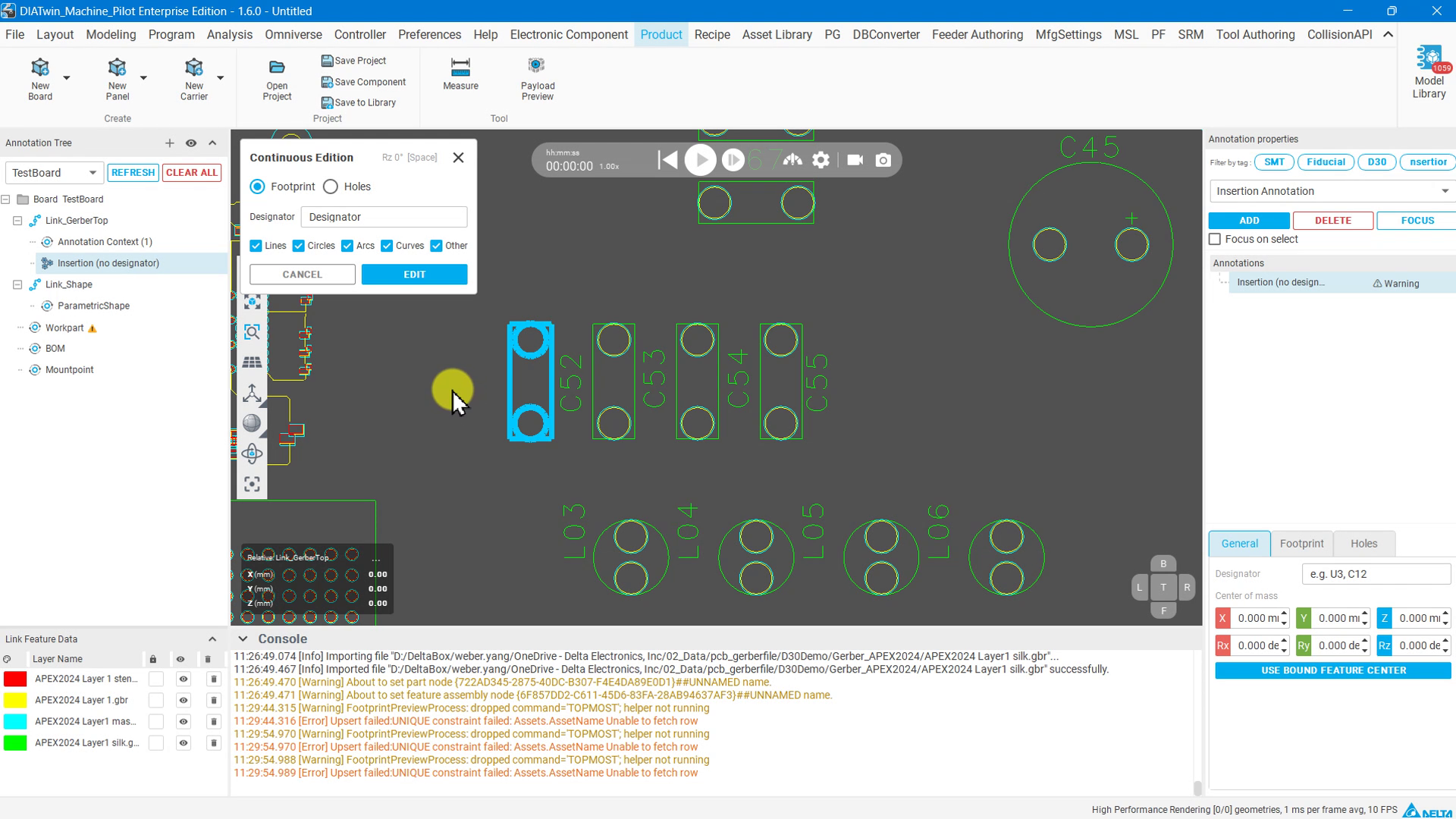Open the Modeling menu

click(111, 35)
